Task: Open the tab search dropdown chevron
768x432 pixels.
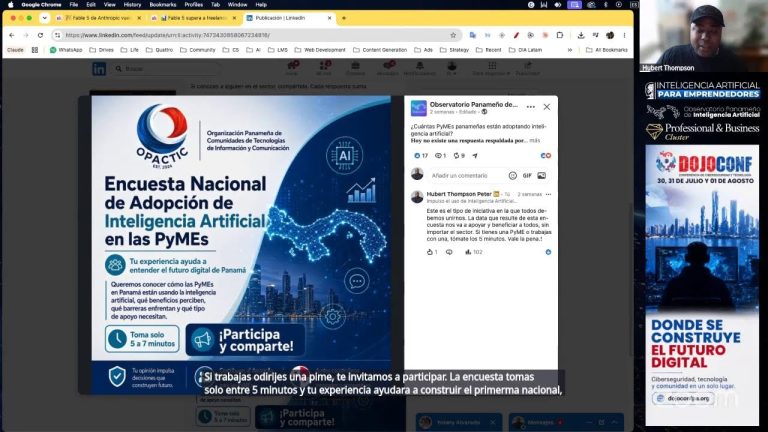Action: pyautogui.click(x=45, y=18)
